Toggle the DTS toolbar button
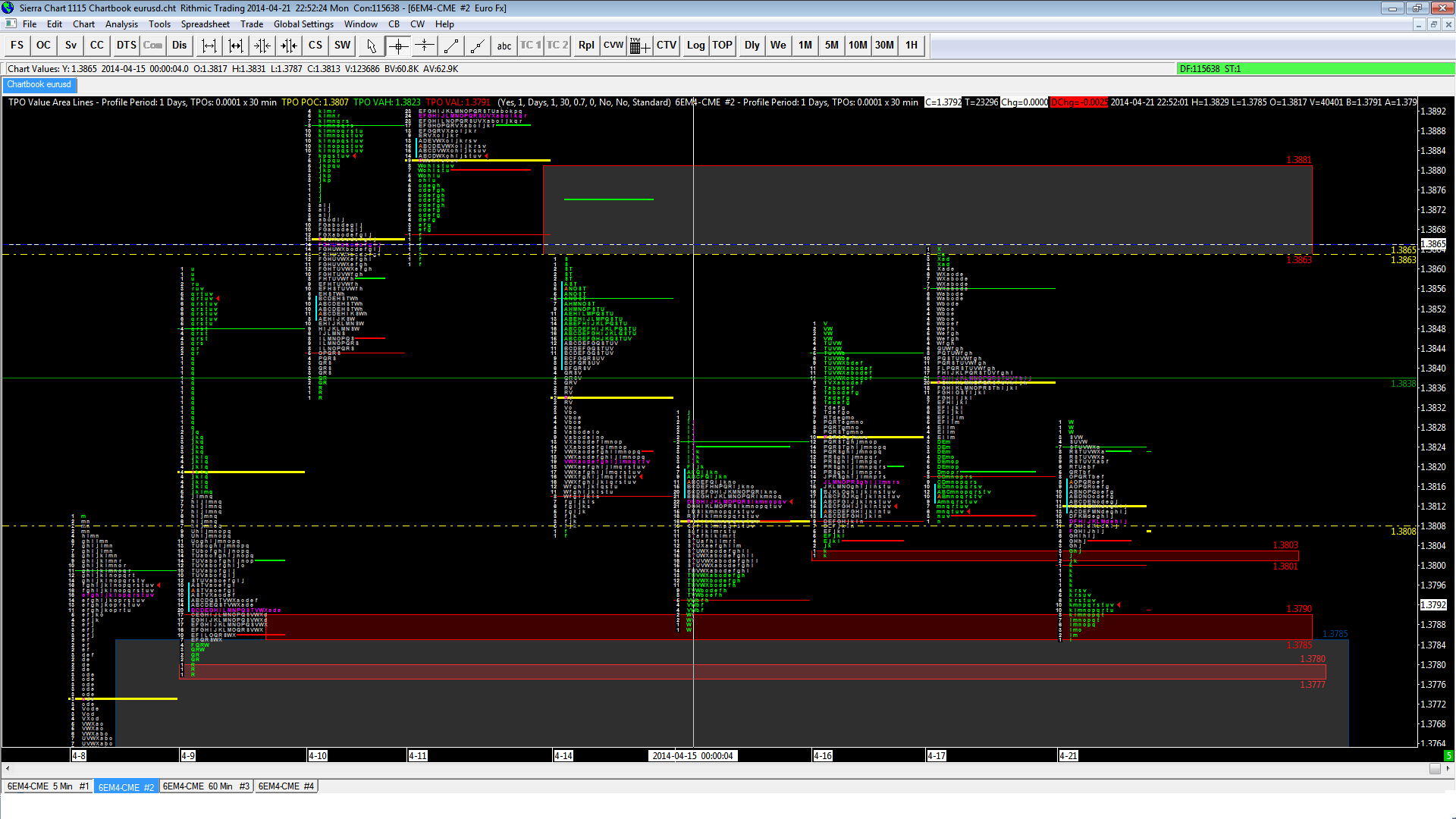Screen dimensions: 1456x819 [126, 45]
